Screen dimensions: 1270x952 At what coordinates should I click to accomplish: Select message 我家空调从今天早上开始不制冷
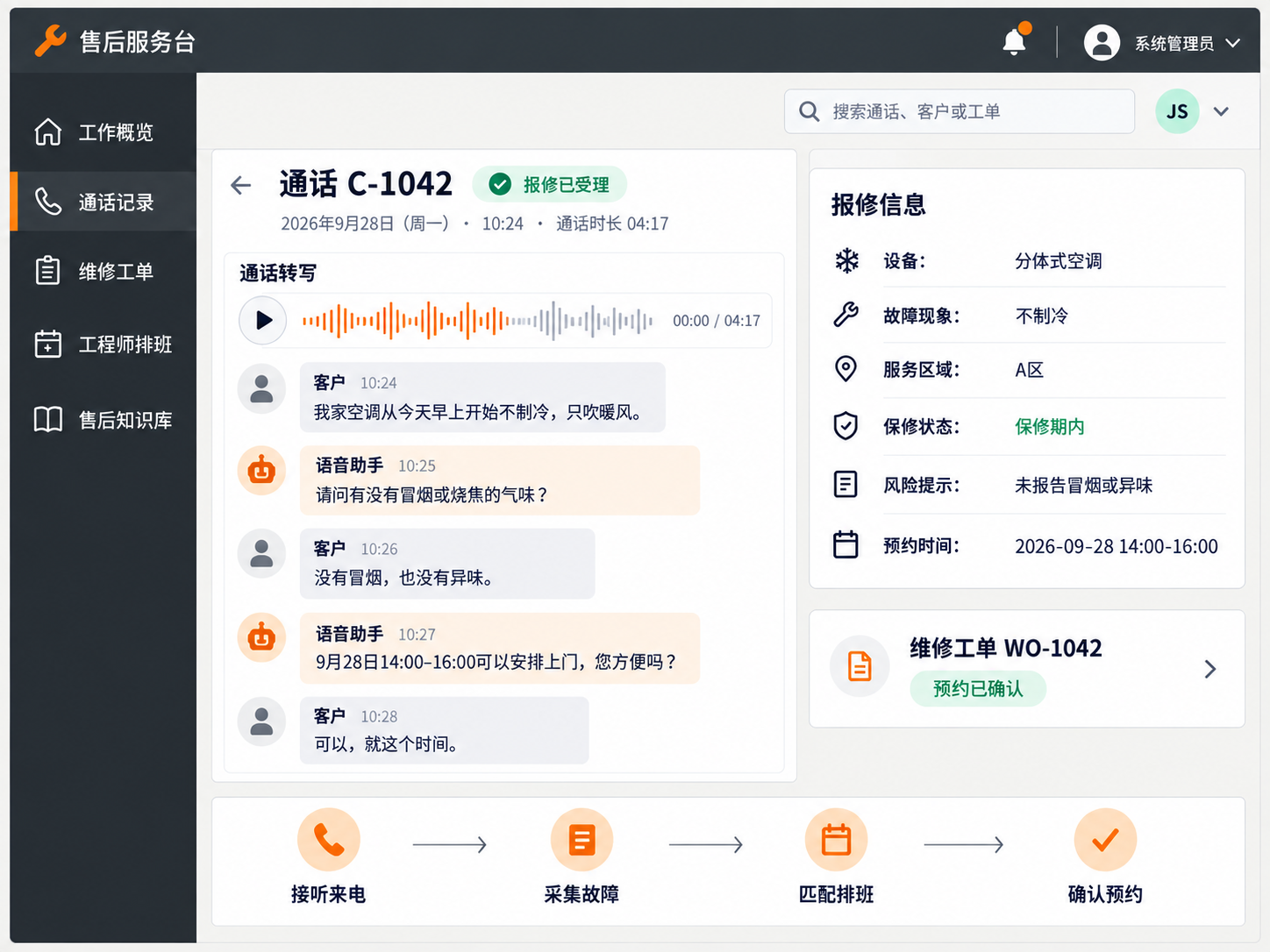(482, 397)
